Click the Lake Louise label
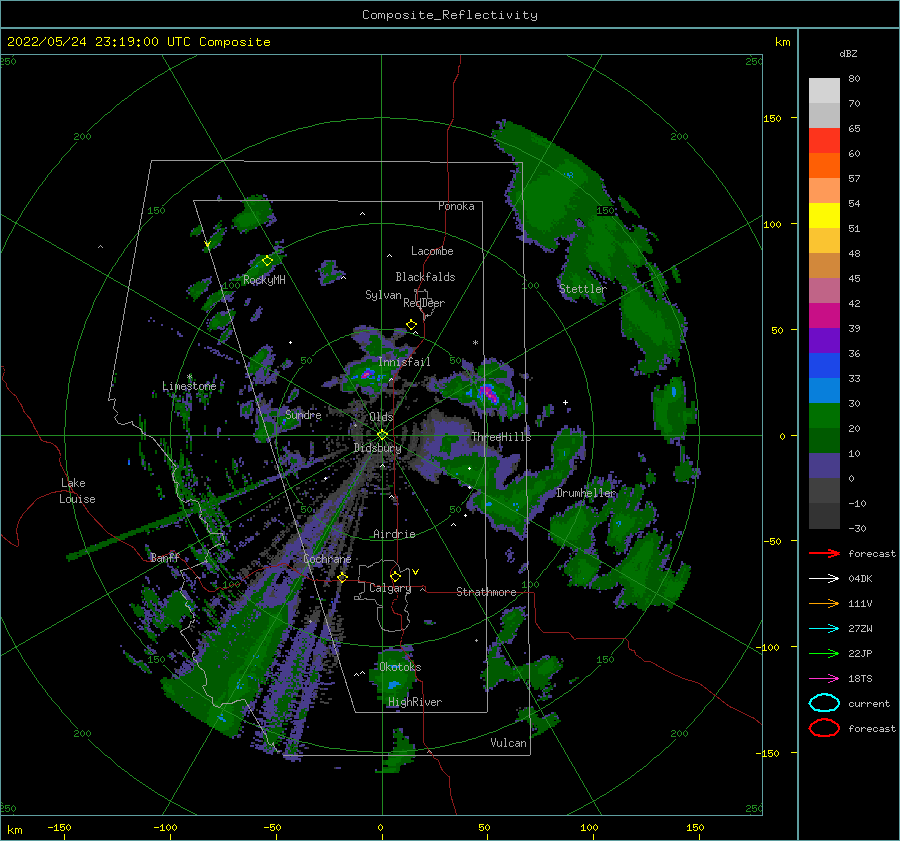 [x=77, y=491]
